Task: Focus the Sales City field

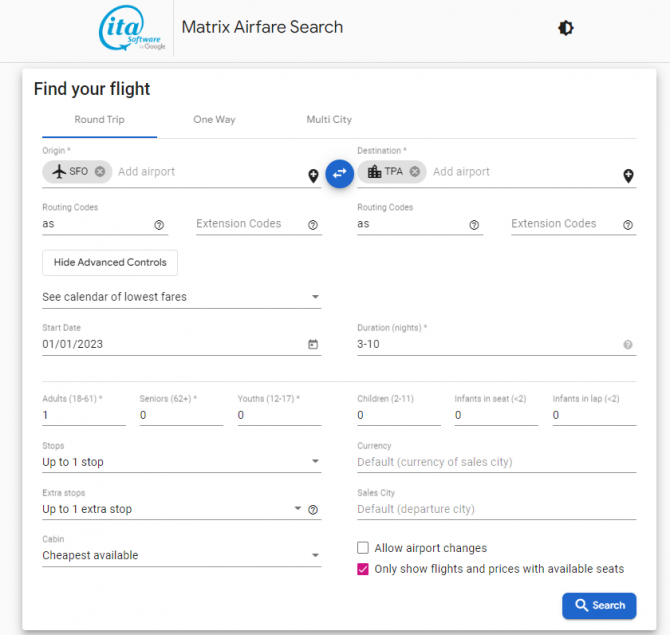Action: point(497,509)
